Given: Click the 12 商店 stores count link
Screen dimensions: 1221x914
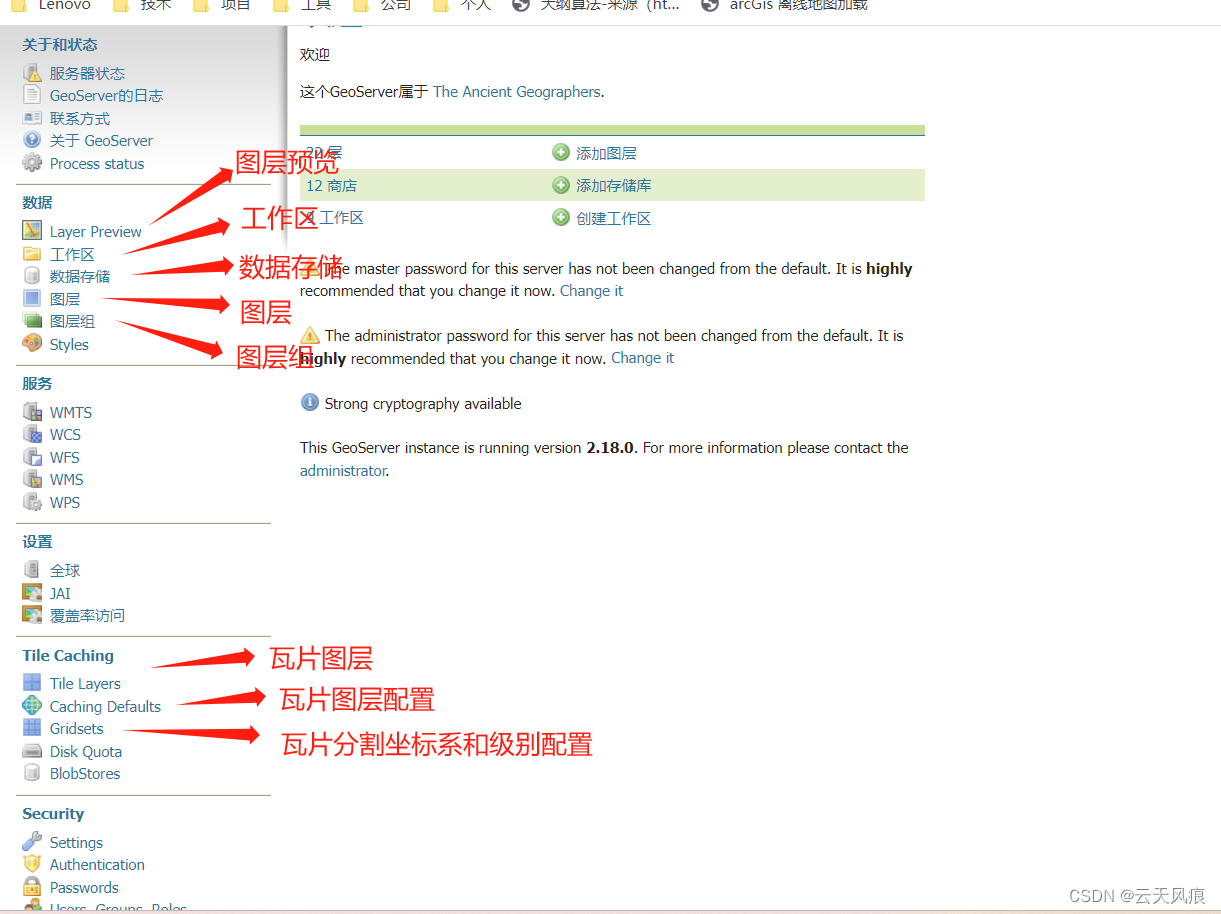Looking at the screenshot, I should click(331, 186).
